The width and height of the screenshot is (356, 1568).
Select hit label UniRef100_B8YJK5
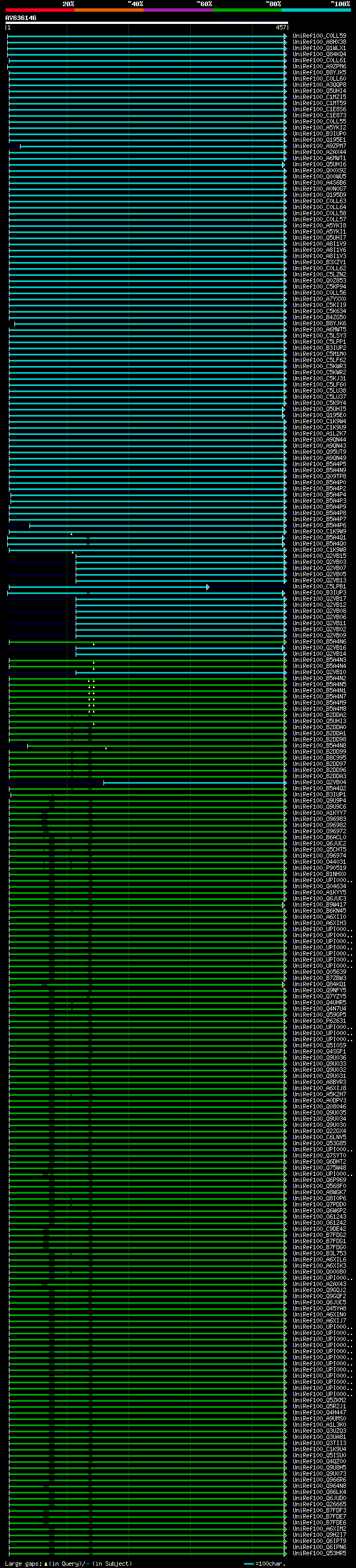pos(319,72)
